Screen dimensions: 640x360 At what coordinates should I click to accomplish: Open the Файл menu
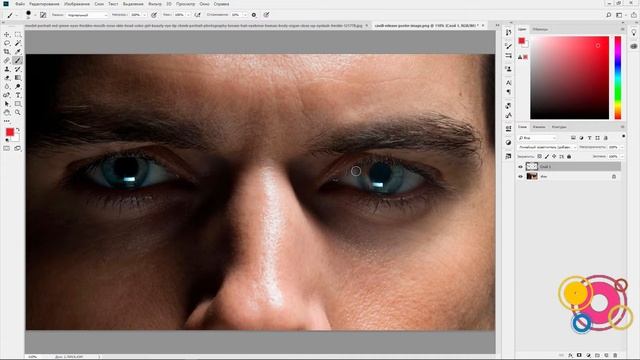click(20, 4)
